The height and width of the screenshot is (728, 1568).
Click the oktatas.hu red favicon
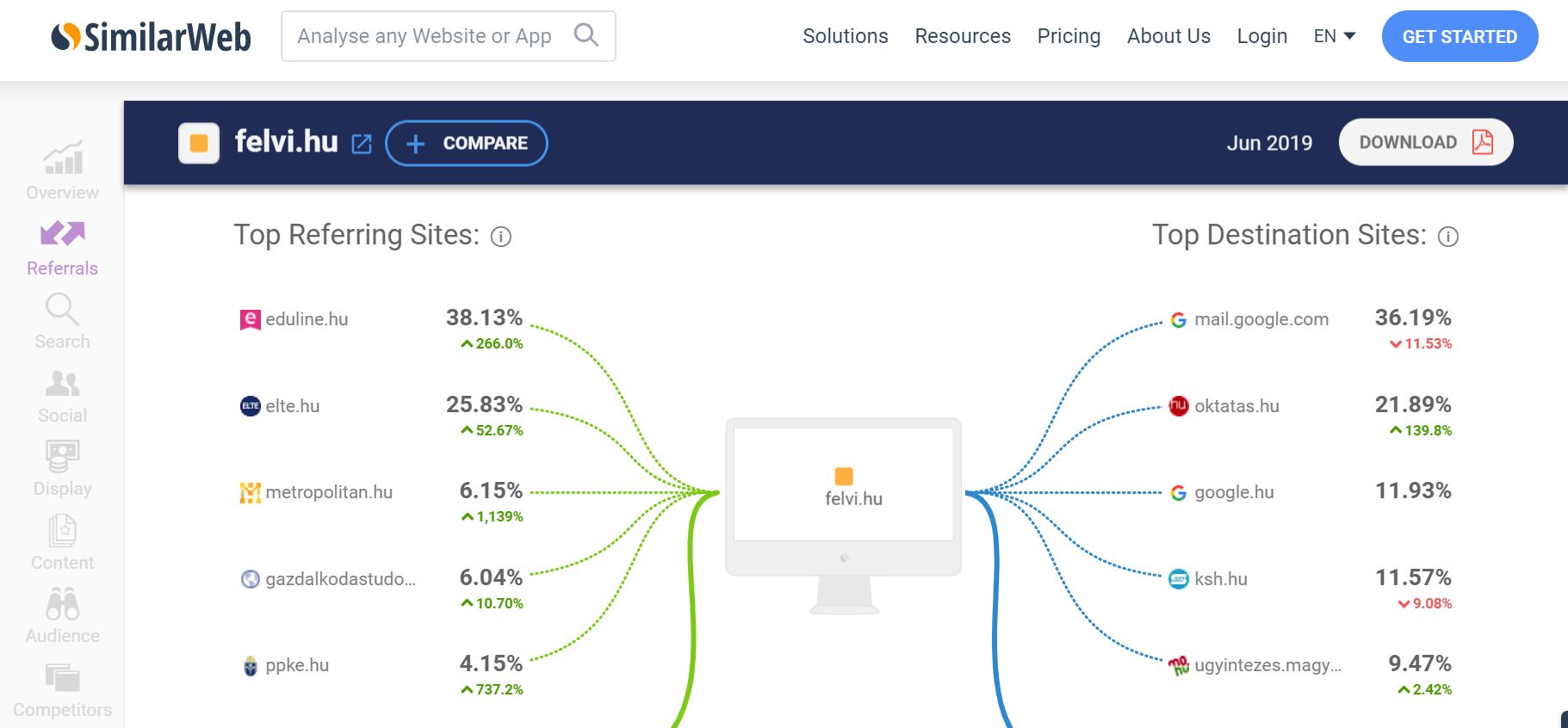point(1179,406)
